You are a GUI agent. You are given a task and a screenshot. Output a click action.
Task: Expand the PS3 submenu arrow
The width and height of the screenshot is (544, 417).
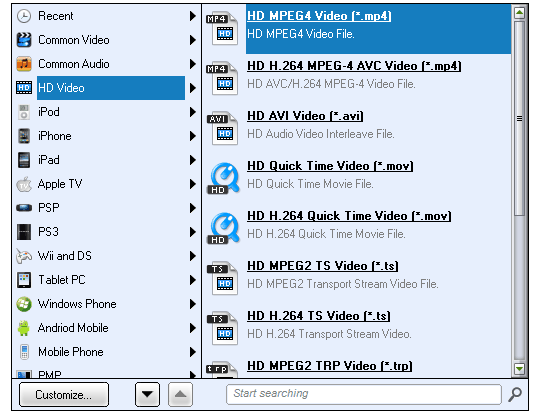point(193,232)
